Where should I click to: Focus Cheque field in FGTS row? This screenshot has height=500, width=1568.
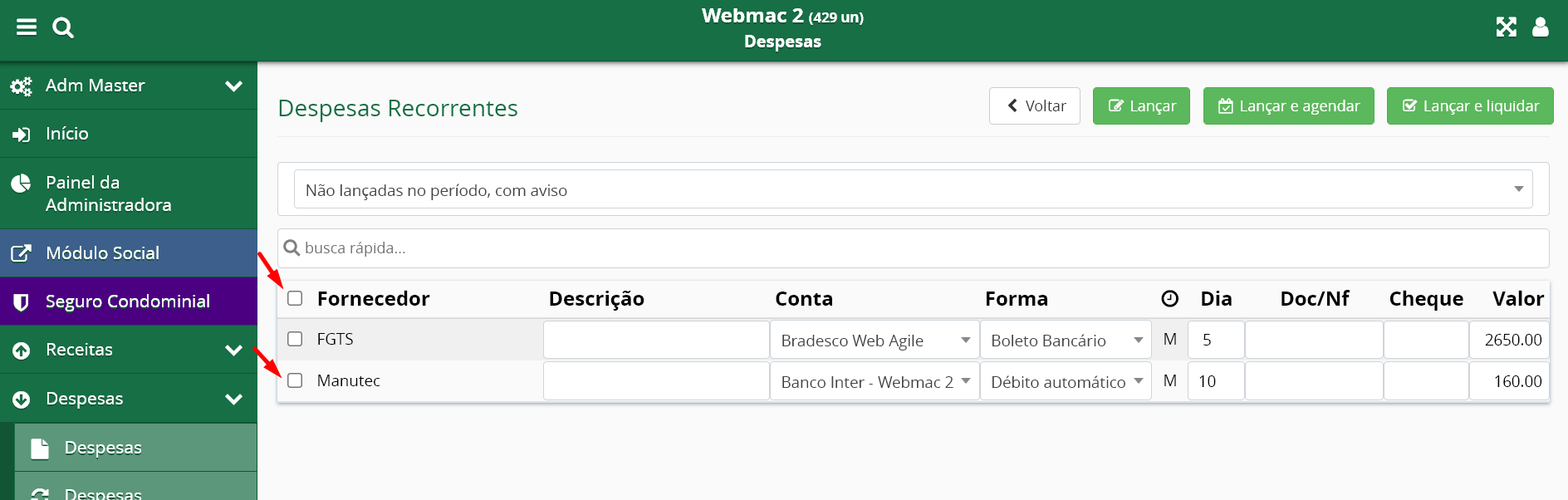click(x=1426, y=340)
